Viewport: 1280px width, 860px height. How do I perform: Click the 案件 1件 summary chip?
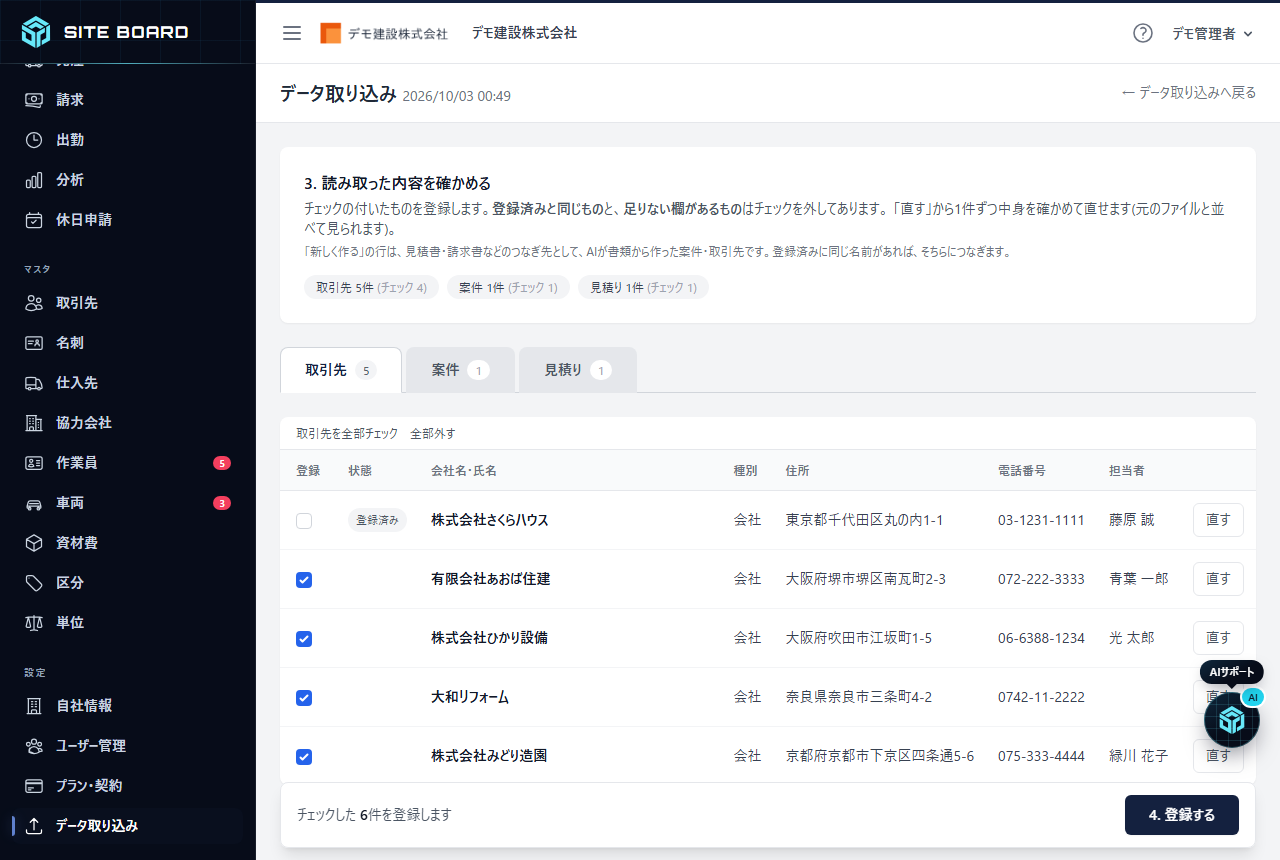508,287
